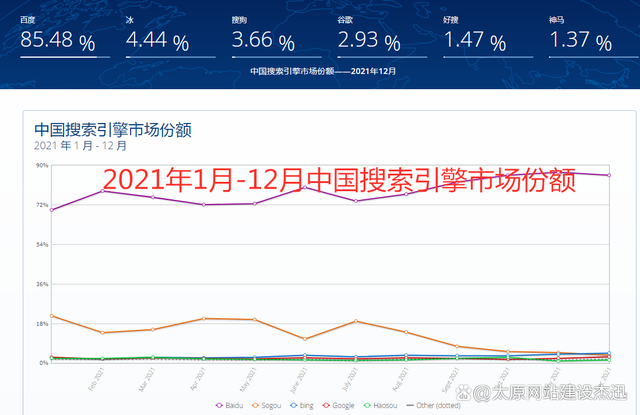640x415 pixels.
Task: Click the 90% y-axis label
Action: tap(42, 165)
